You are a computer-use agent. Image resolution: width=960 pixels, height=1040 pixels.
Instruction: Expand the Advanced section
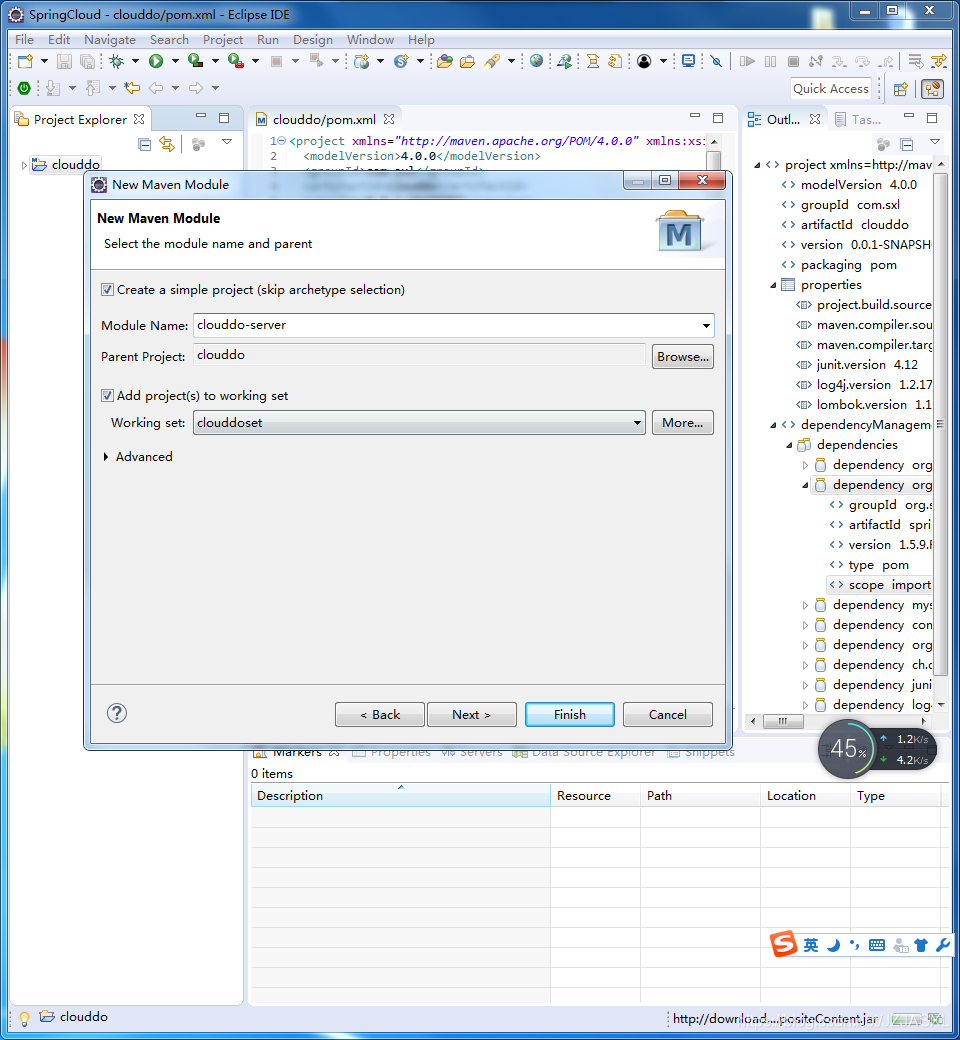coord(106,456)
